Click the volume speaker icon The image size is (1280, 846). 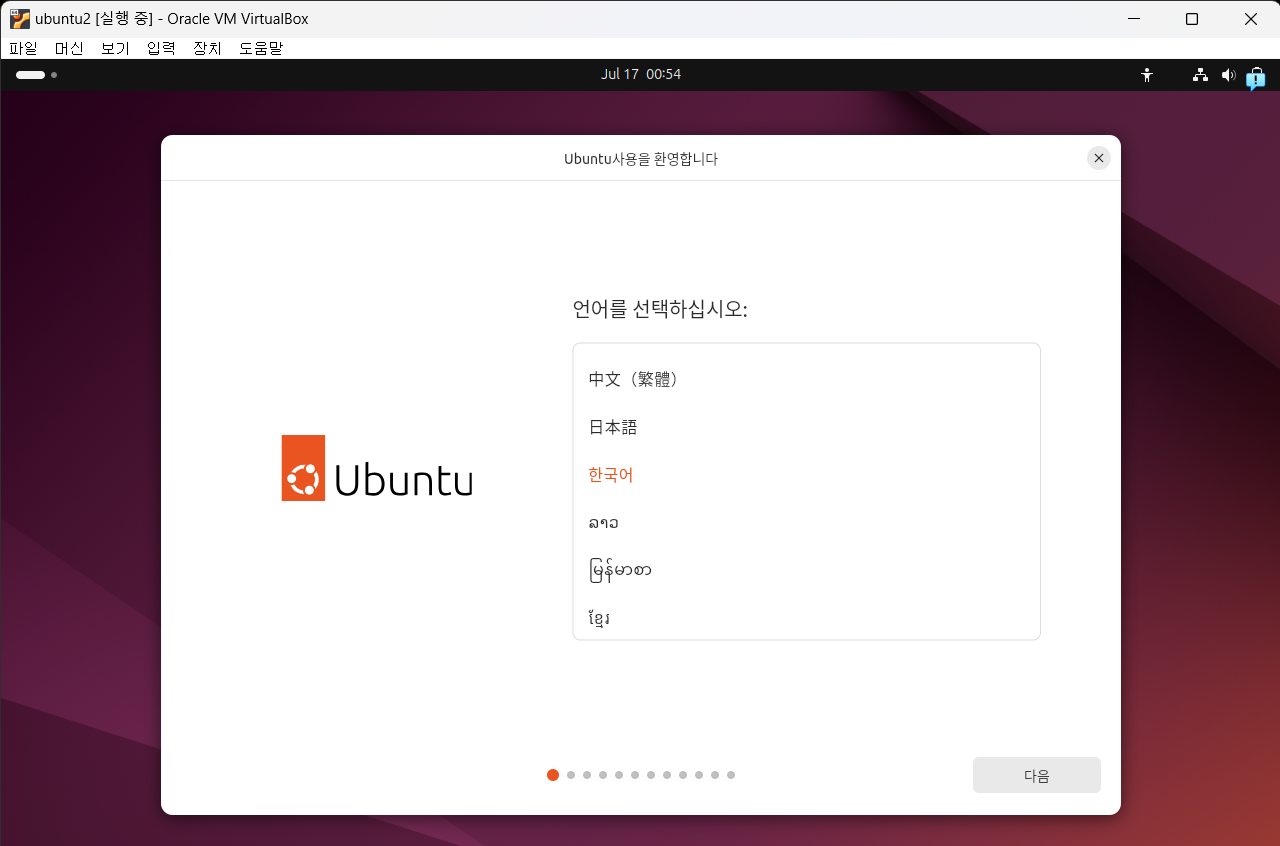[x=1228, y=75]
